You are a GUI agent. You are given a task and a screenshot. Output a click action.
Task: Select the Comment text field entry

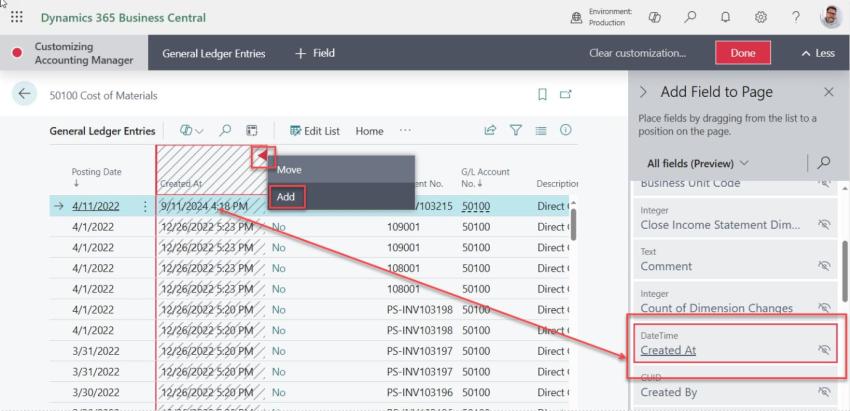[x=735, y=259]
